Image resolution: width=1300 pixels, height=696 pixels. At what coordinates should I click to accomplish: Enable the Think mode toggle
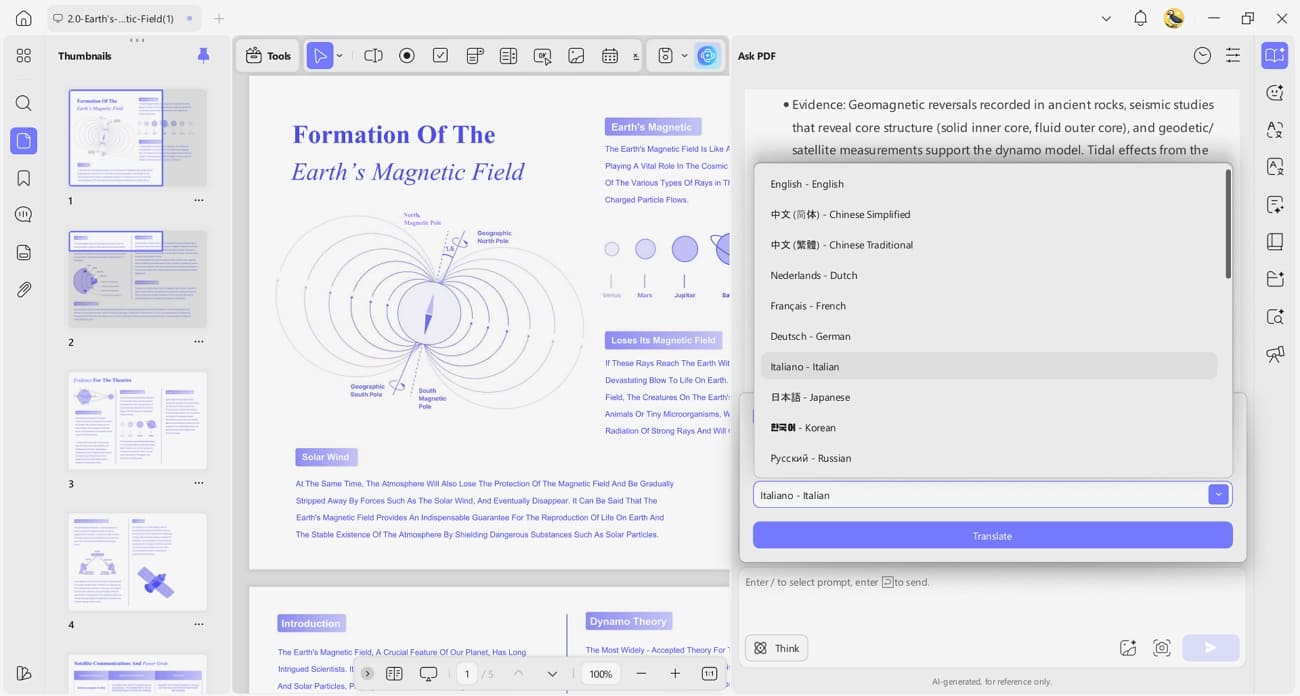click(x=777, y=648)
